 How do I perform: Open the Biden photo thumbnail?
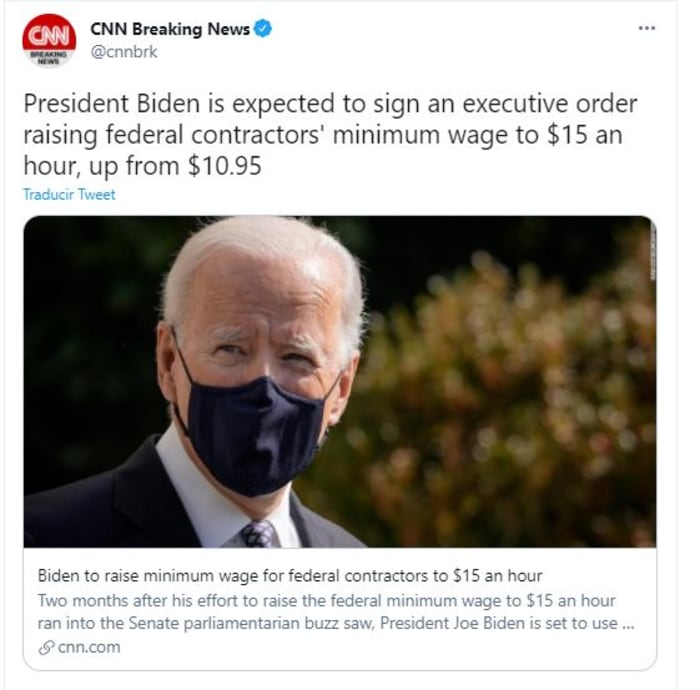click(340, 382)
